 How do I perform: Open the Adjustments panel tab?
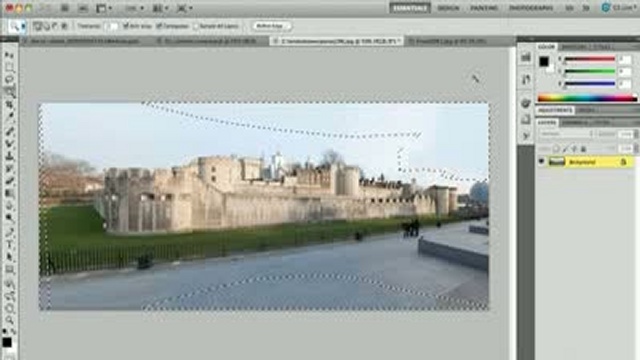point(555,111)
